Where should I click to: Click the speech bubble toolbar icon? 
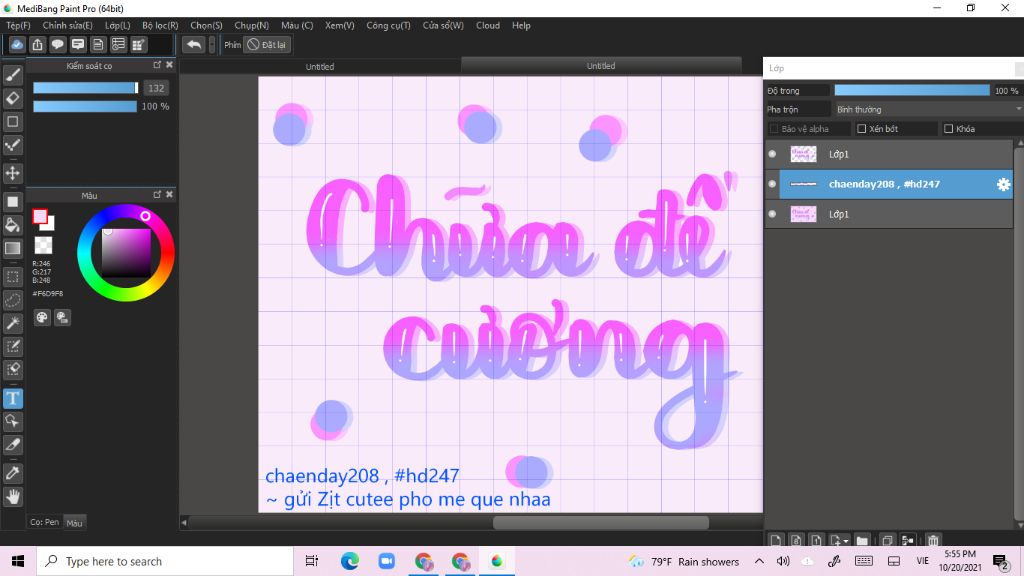click(57, 44)
